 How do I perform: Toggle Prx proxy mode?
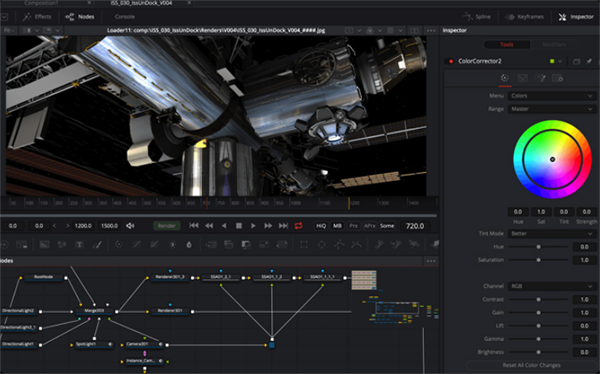(354, 226)
